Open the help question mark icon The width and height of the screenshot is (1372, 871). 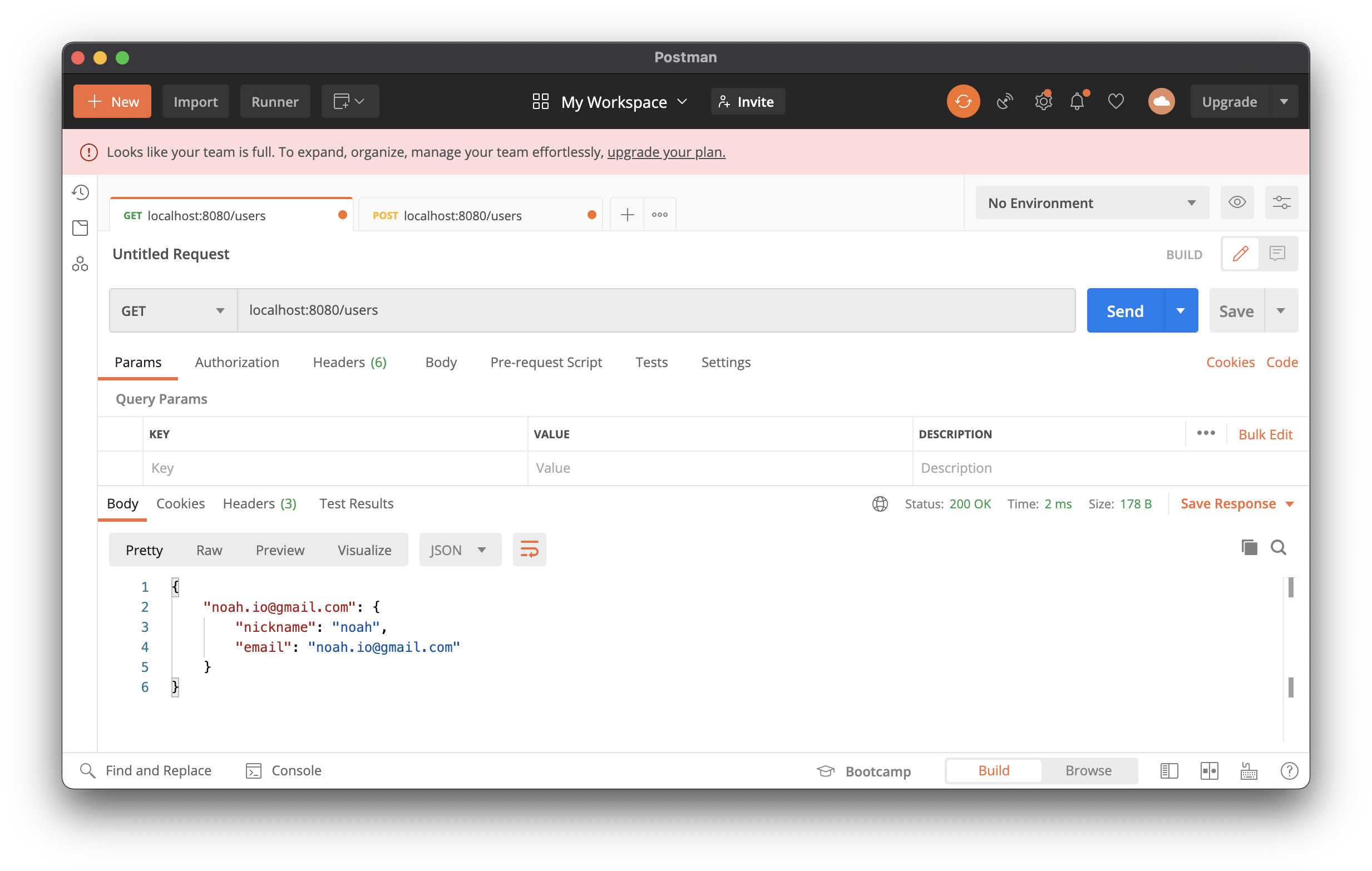(x=1289, y=771)
